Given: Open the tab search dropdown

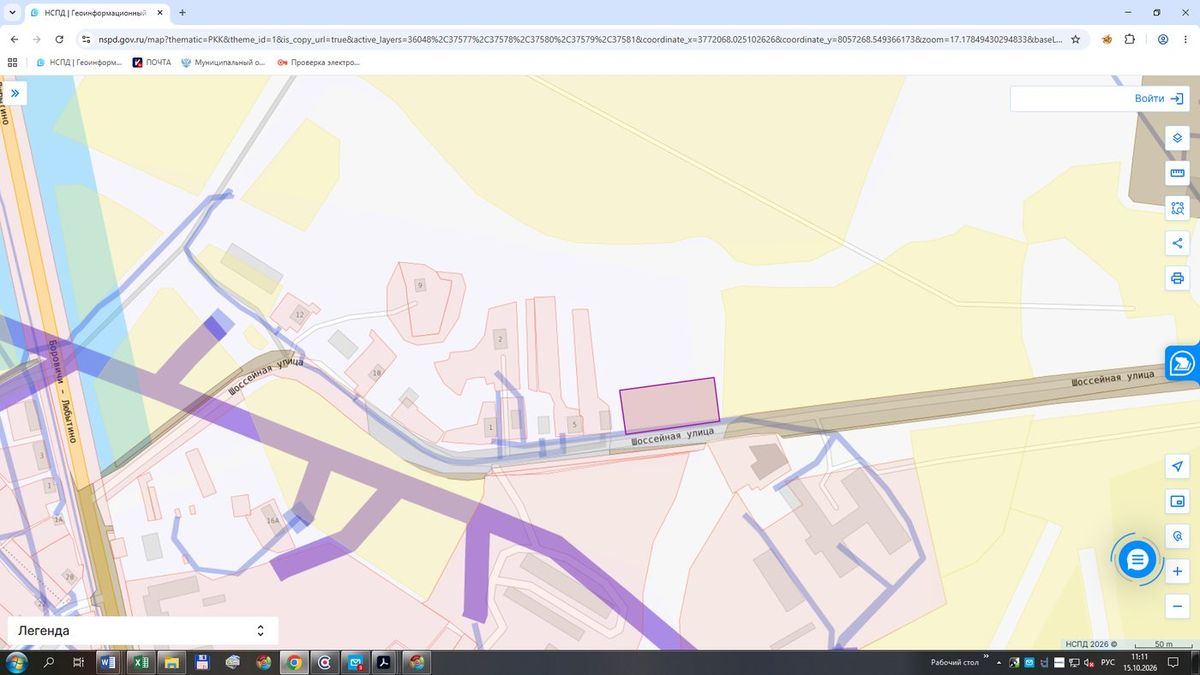Looking at the screenshot, I should click(x=12, y=13).
